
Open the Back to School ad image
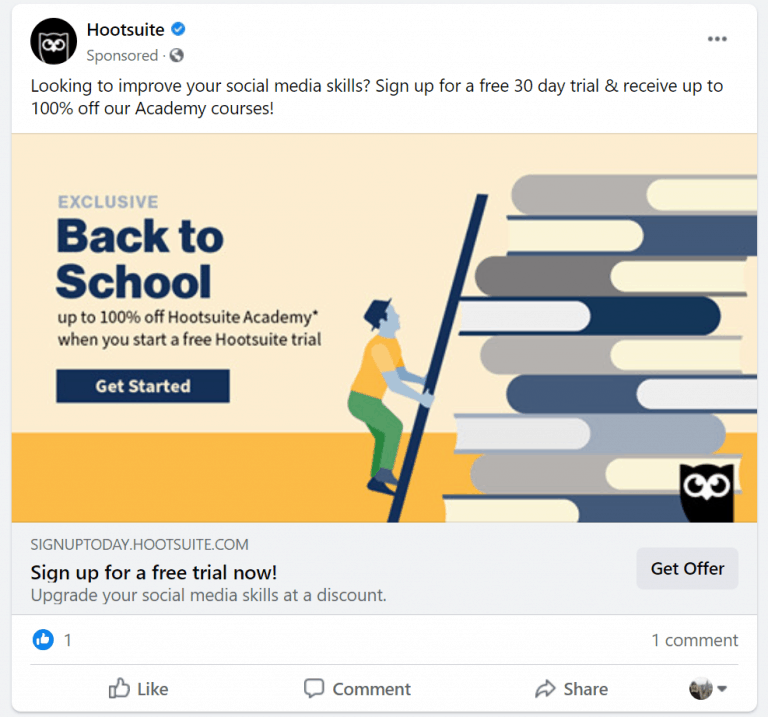point(384,328)
